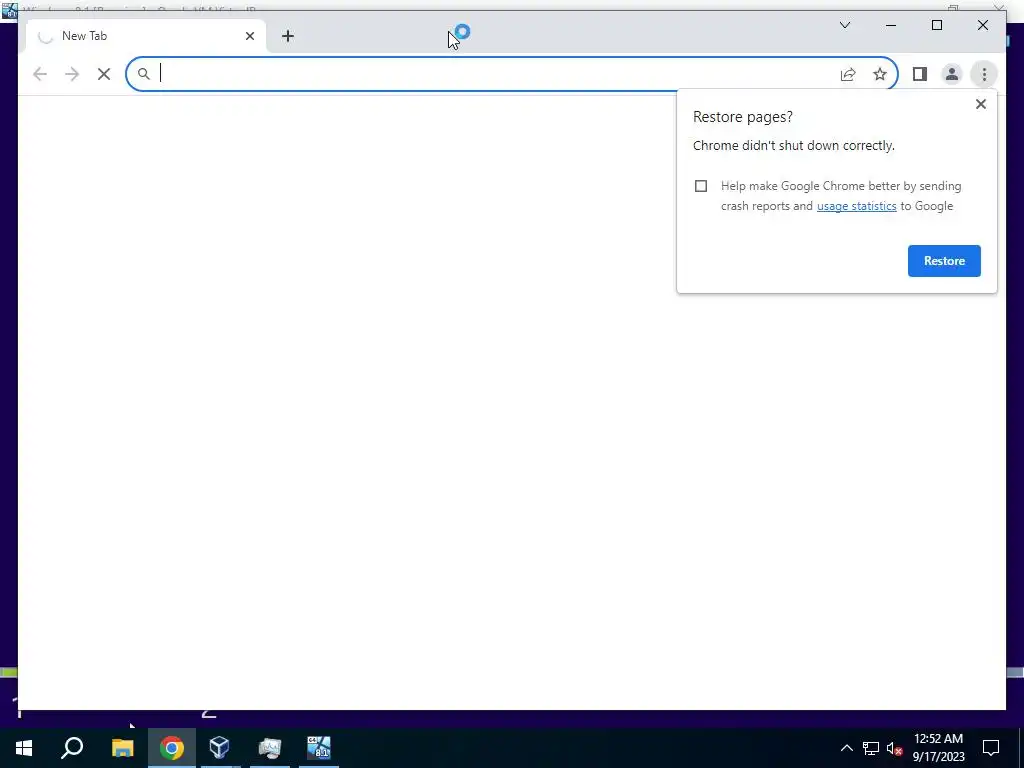Open the notification center
Image resolution: width=1024 pixels, height=768 pixels.
click(x=991, y=748)
